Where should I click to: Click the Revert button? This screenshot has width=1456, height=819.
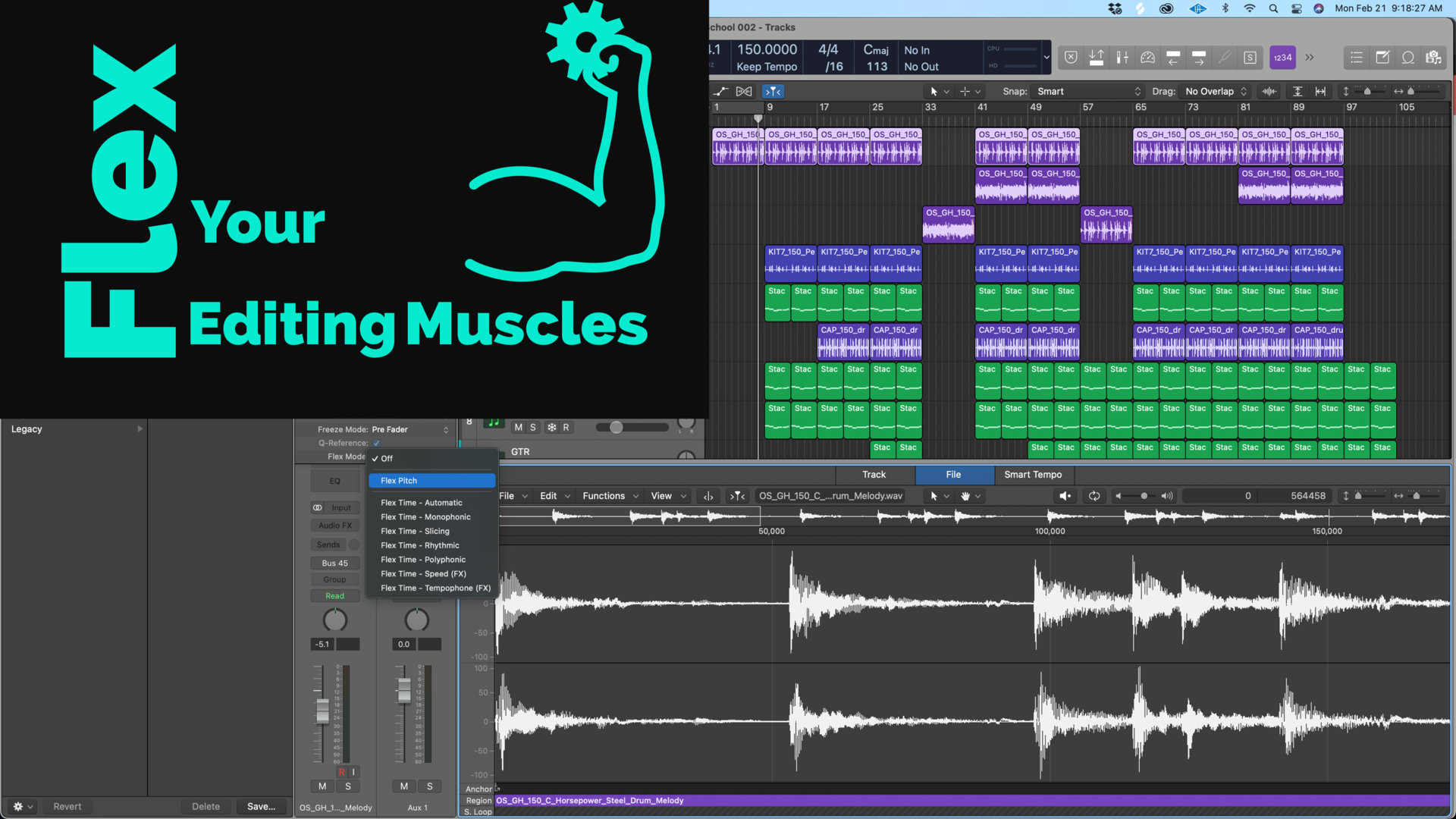coord(67,806)
